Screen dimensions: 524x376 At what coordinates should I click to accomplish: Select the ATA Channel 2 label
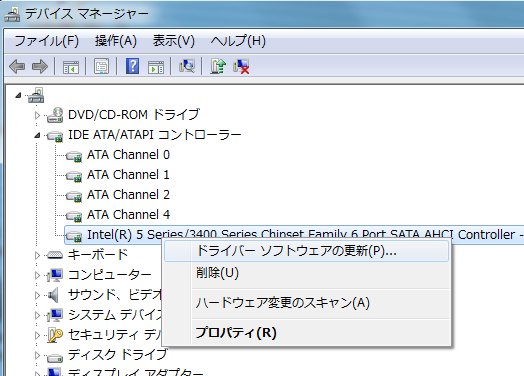coord(128,195)
